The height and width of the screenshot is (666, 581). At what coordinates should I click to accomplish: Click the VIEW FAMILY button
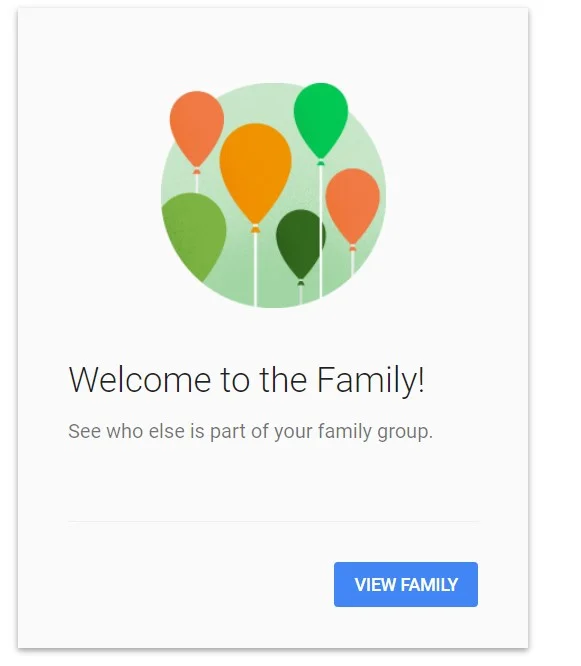[406, 584]
